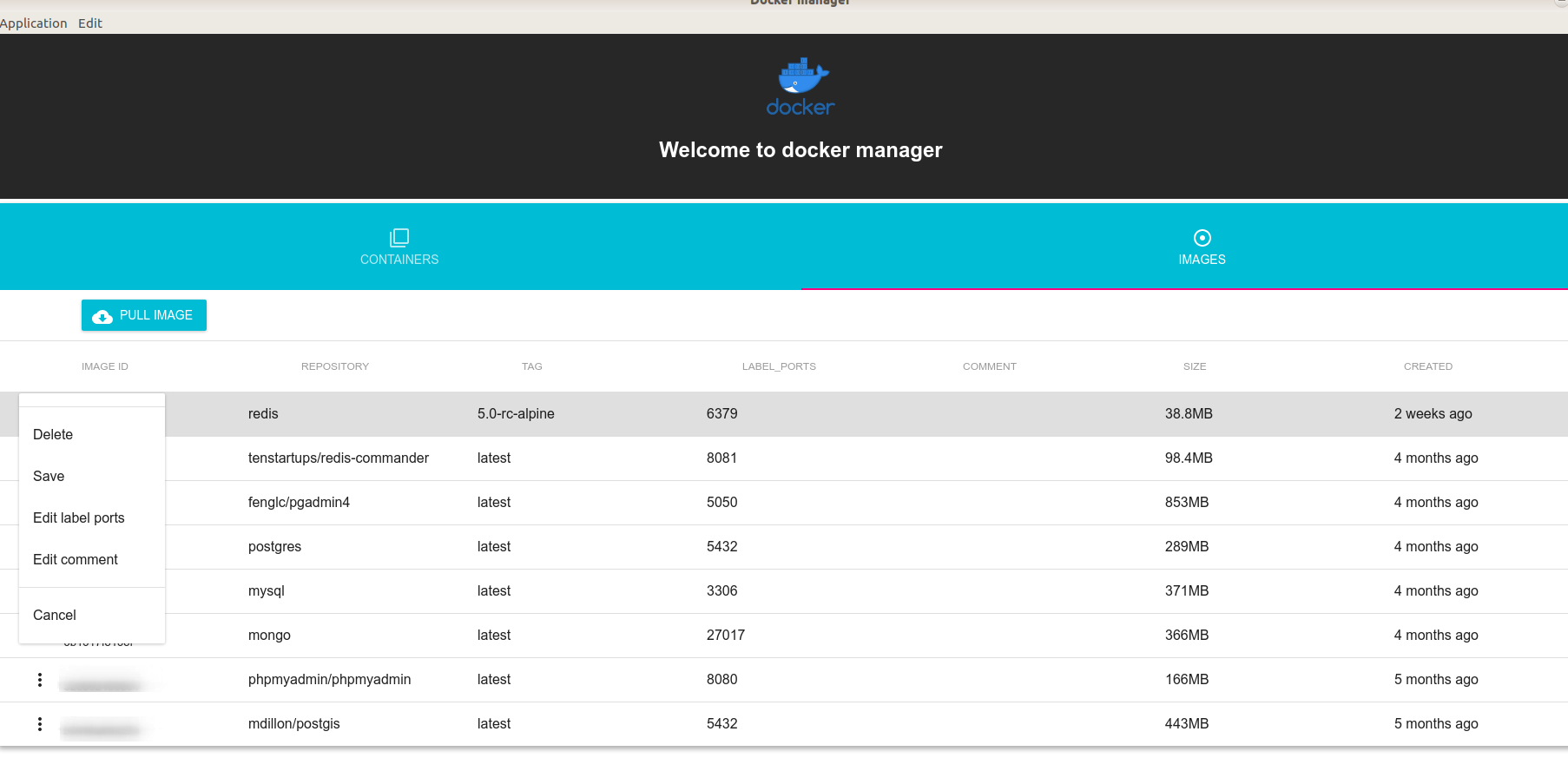Click the Images tab target icon
The height and width of the screenshot is (758, 1568).
pos(1202,237)
